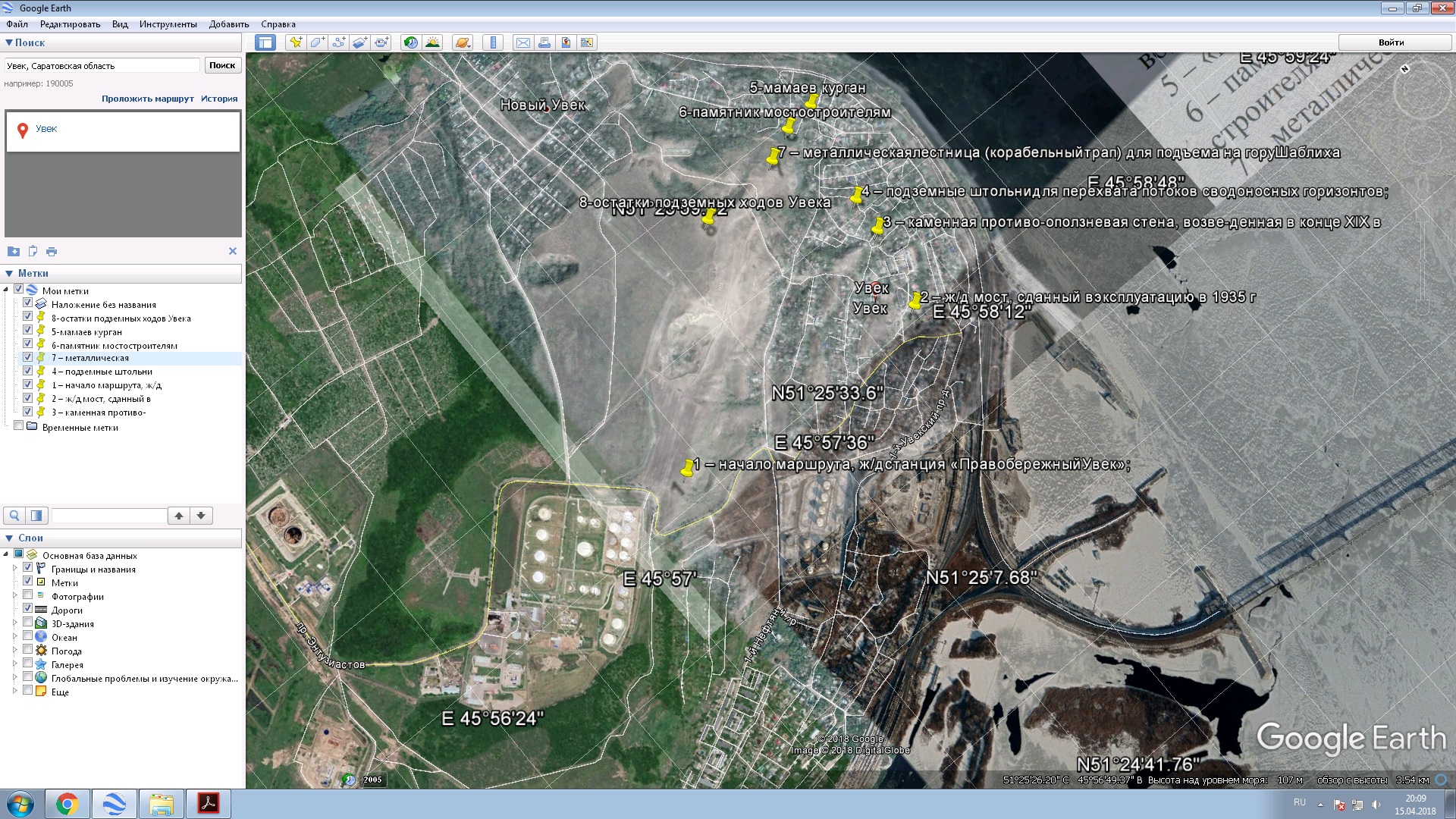The image size is (1456, 819).
Task: Open the ruler measurement tool
Action: point(493,42)
